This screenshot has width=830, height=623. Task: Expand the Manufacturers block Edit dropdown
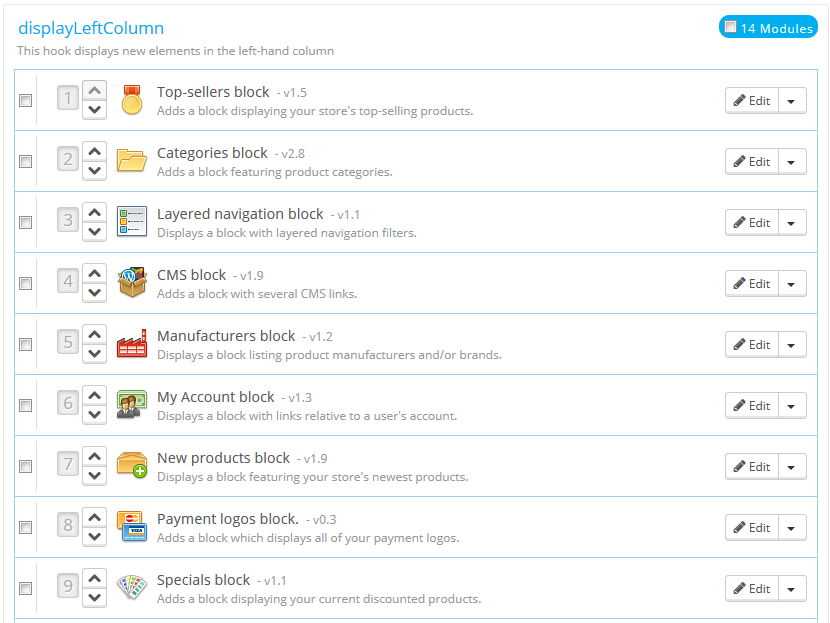click(x=792, y=344)
